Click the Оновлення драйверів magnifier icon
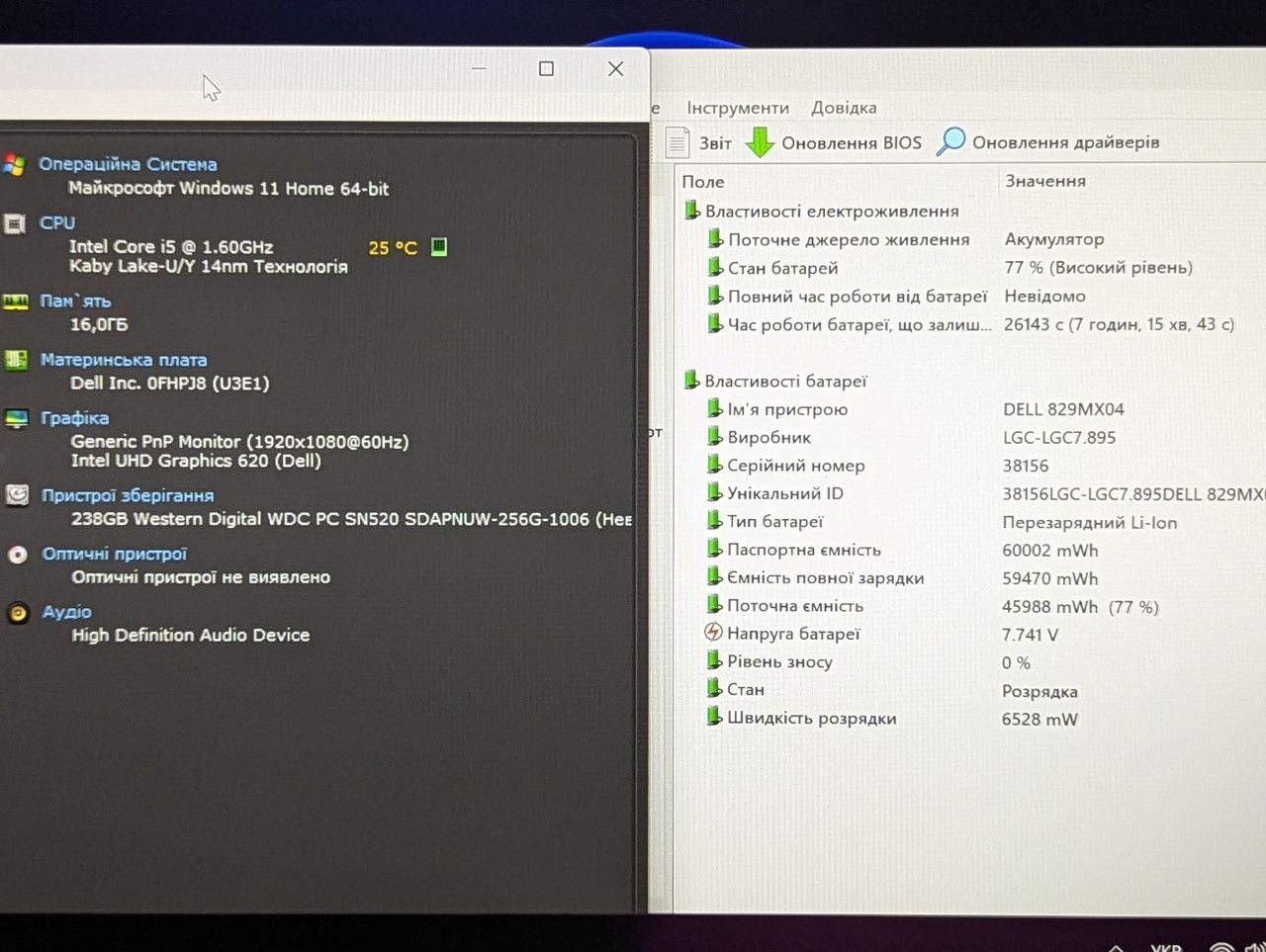The width and height of the screenshot is (1266, 952). (x=950, y=141)
